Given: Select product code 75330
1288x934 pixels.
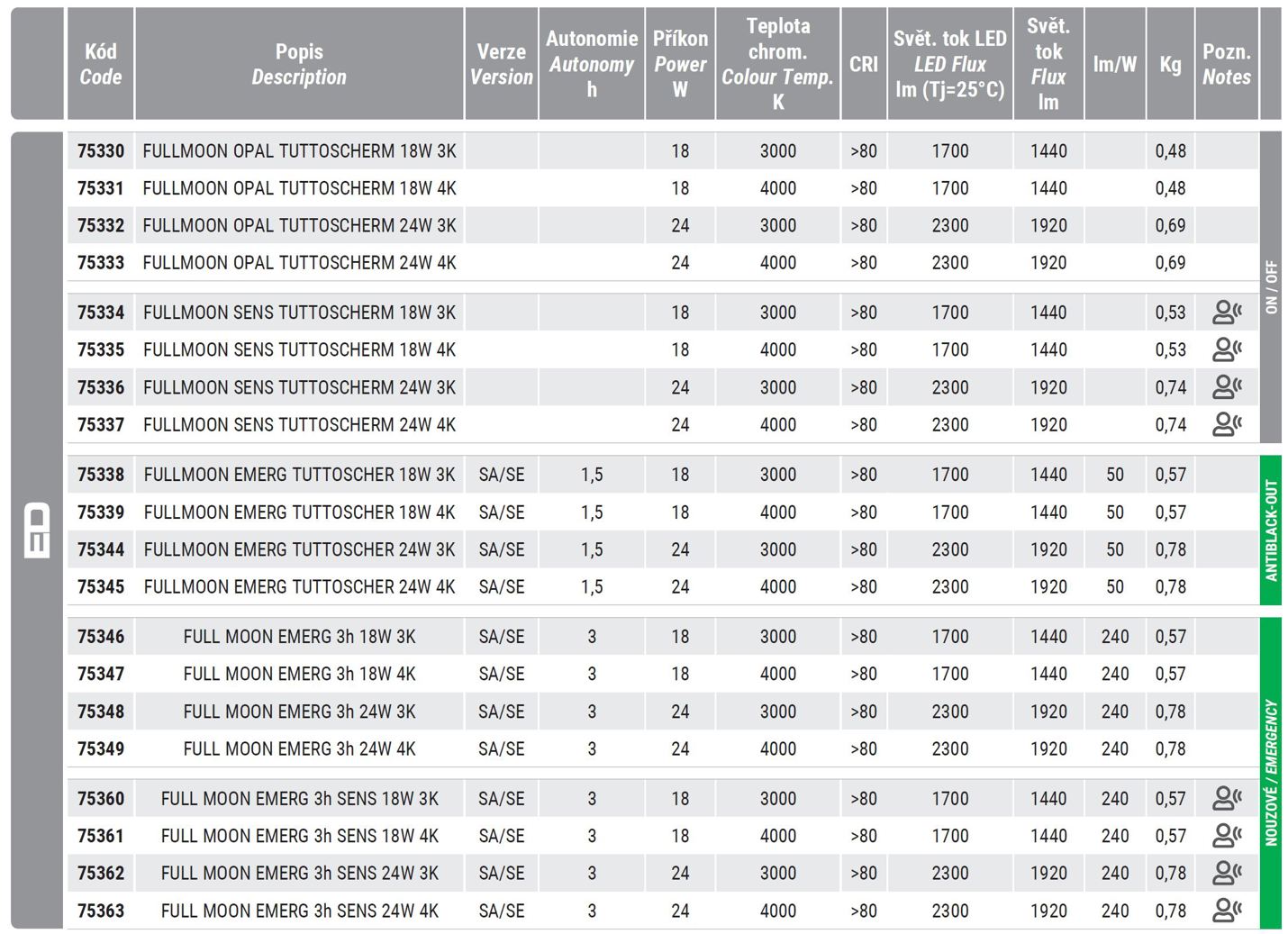Looking at the screenshot, I should [101, 151].
